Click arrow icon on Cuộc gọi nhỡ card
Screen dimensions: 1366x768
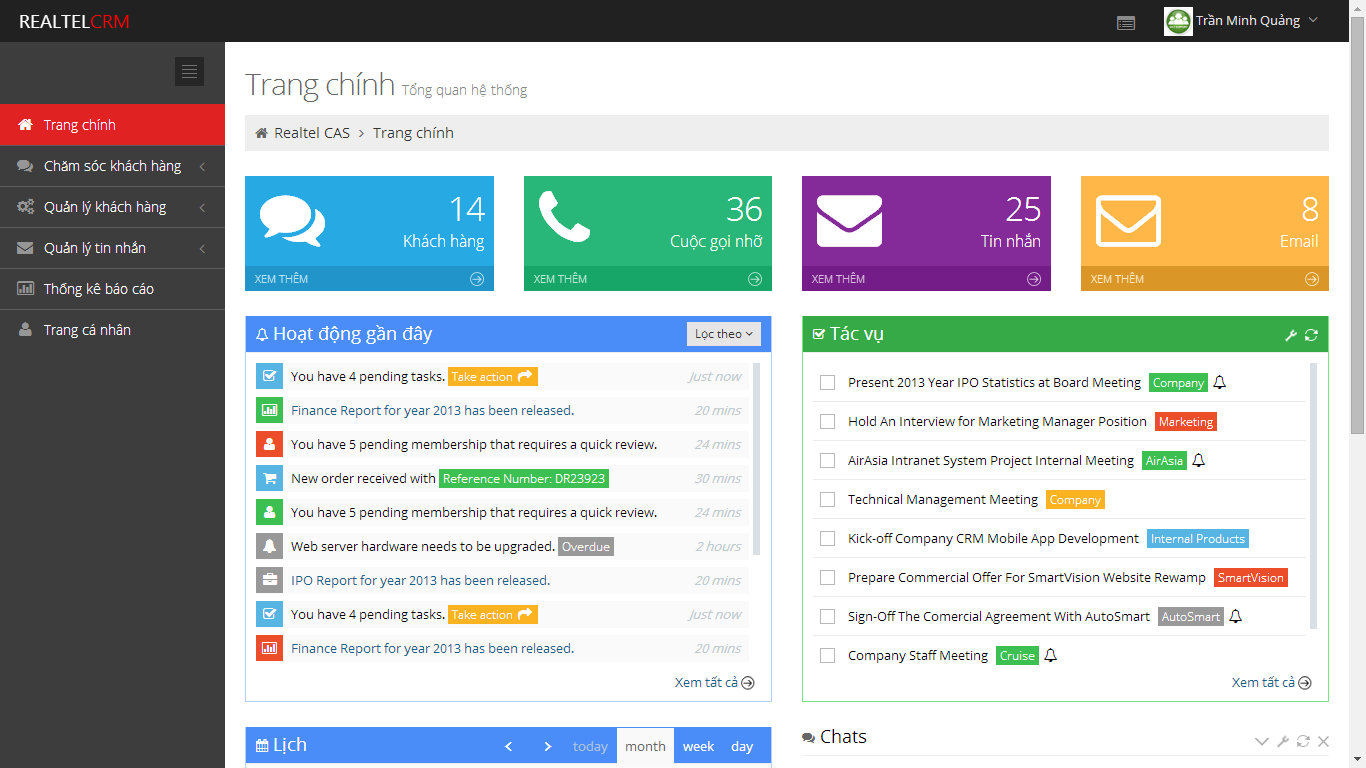756,279
